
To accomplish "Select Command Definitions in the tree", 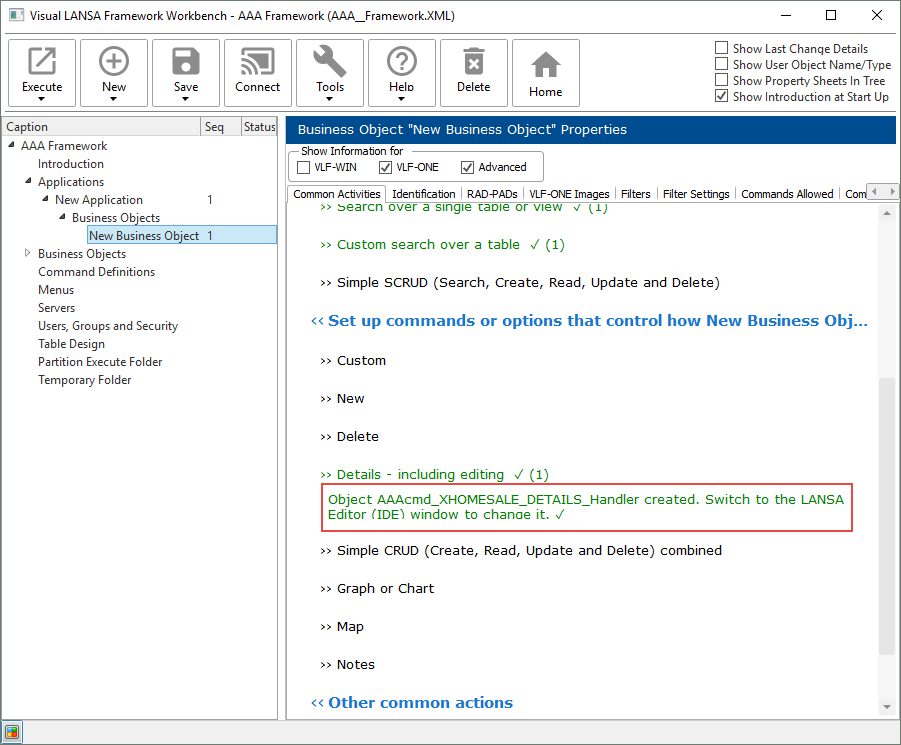I will click(96, 272).
